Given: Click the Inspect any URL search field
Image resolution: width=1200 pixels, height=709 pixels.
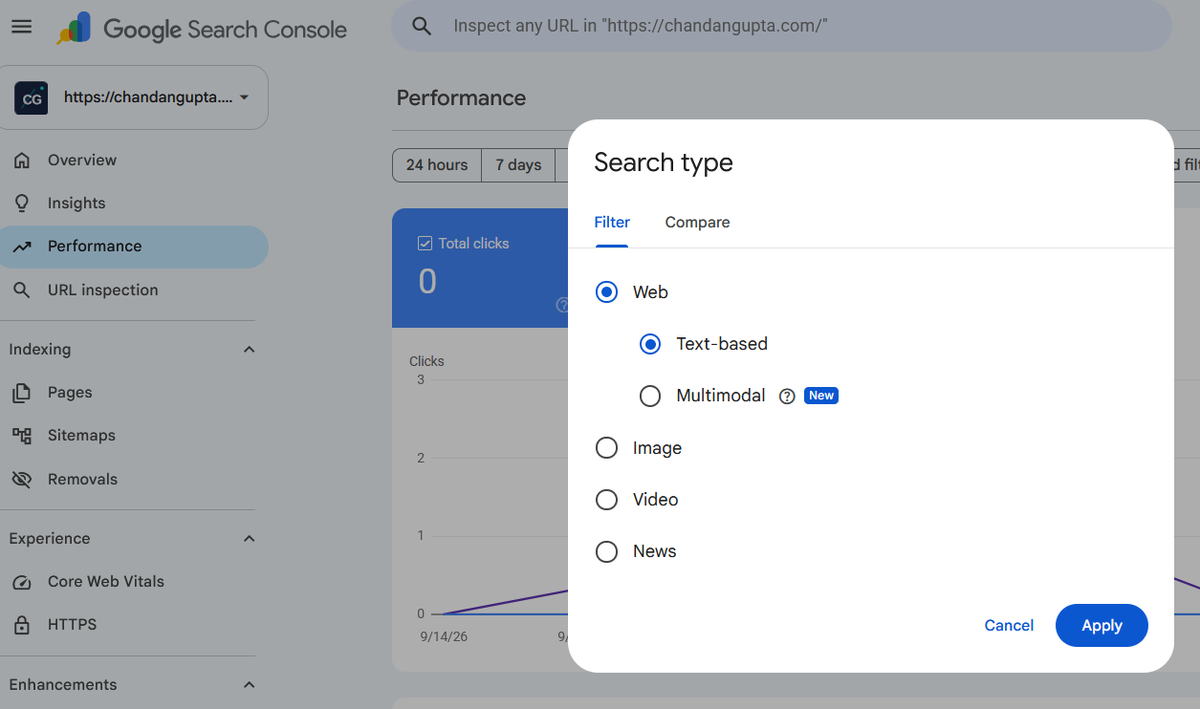Looking at the screenshot, I should (780, 26).
